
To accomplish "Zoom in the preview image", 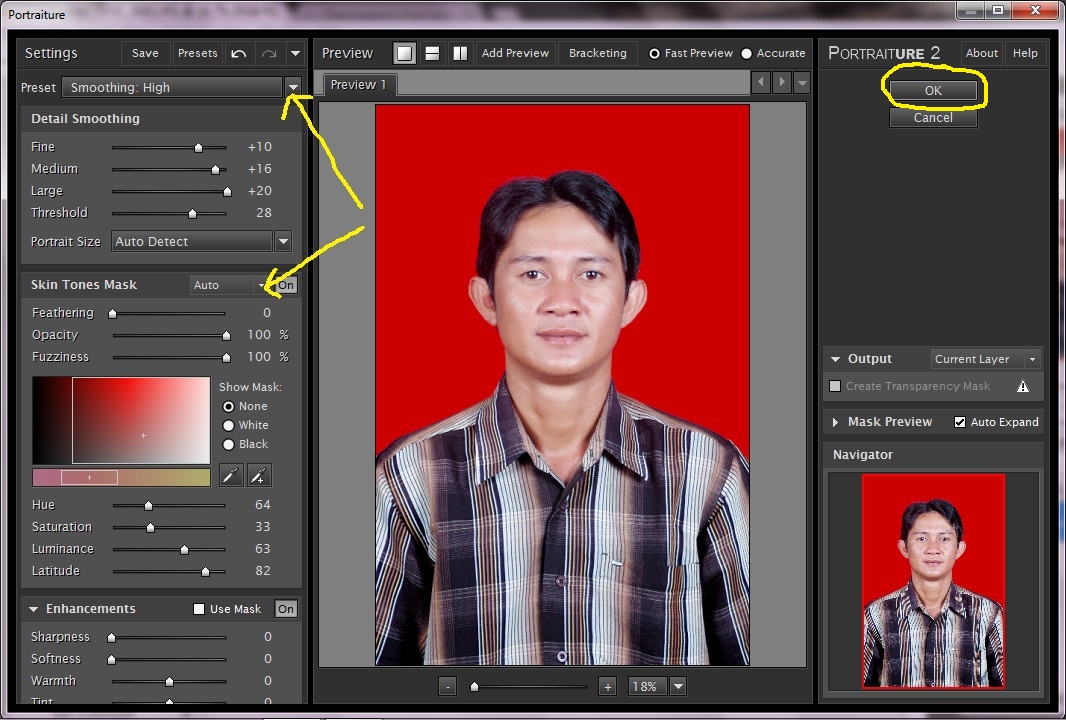I will (x=607, y=687).
